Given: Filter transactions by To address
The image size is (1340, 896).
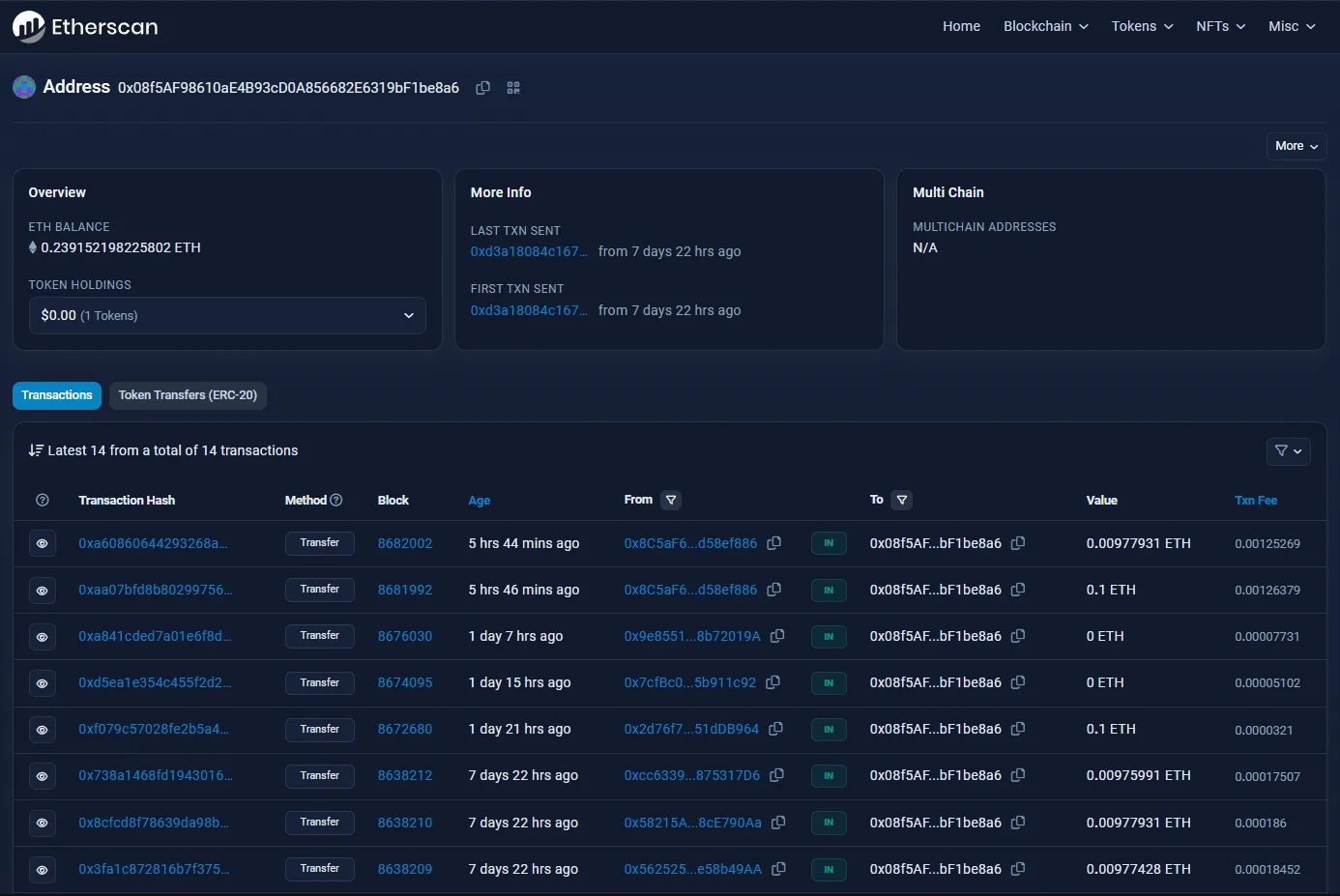Looking at the screenshot, I should click(x=901, y=500).
